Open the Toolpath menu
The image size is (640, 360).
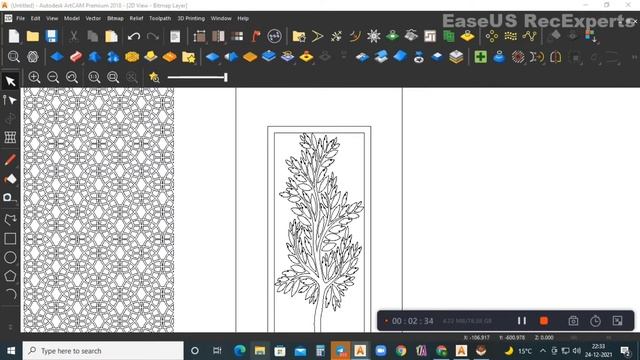160,18
